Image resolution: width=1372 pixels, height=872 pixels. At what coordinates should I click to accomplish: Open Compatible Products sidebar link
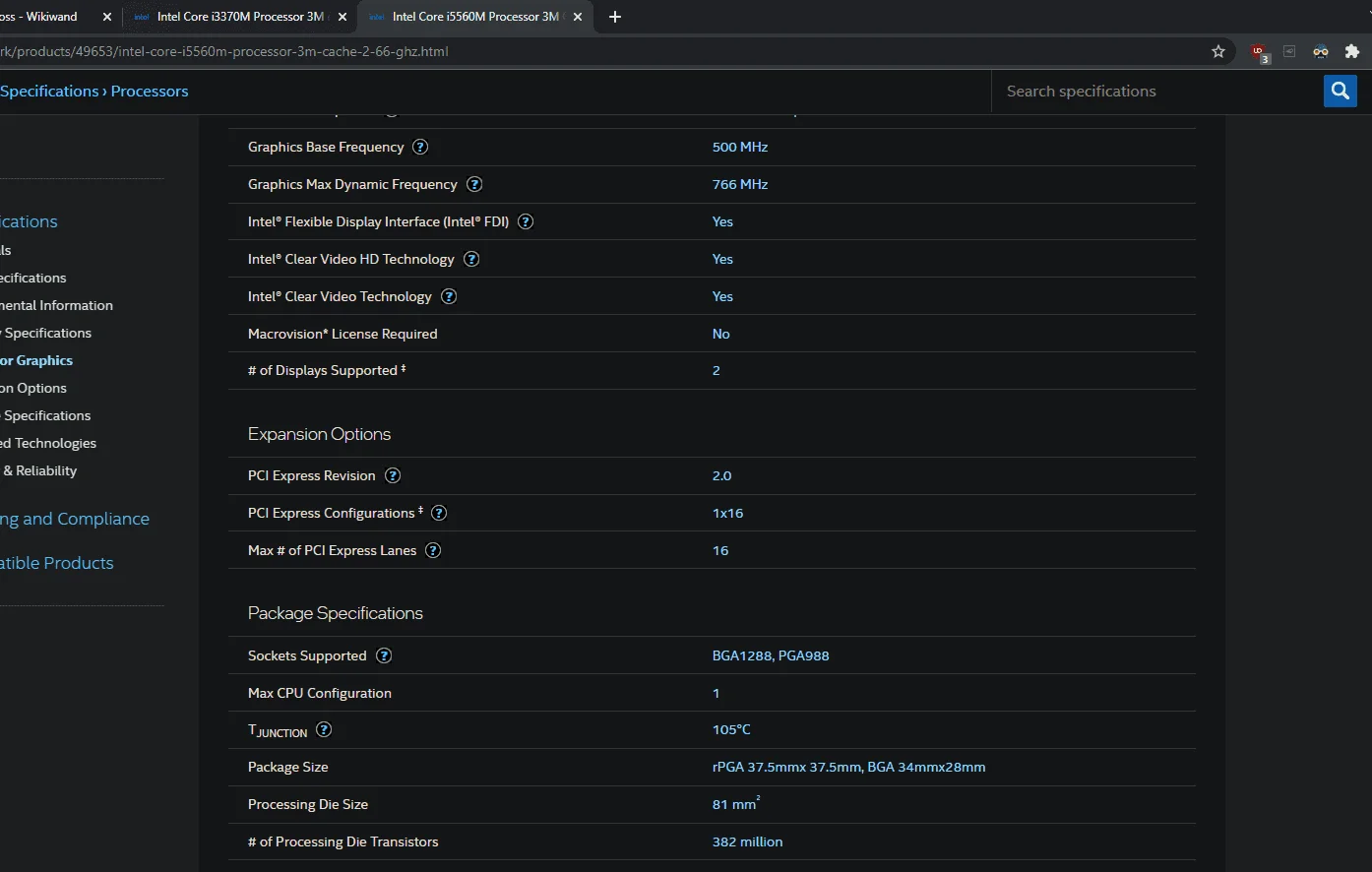click(x=57, y=563)
